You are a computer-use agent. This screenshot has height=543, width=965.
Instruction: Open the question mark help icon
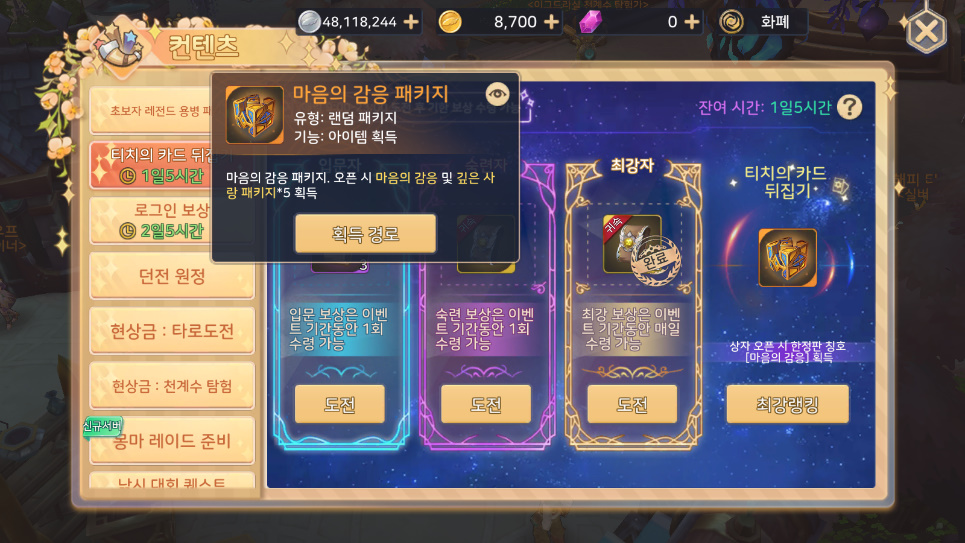click(849, 107)
